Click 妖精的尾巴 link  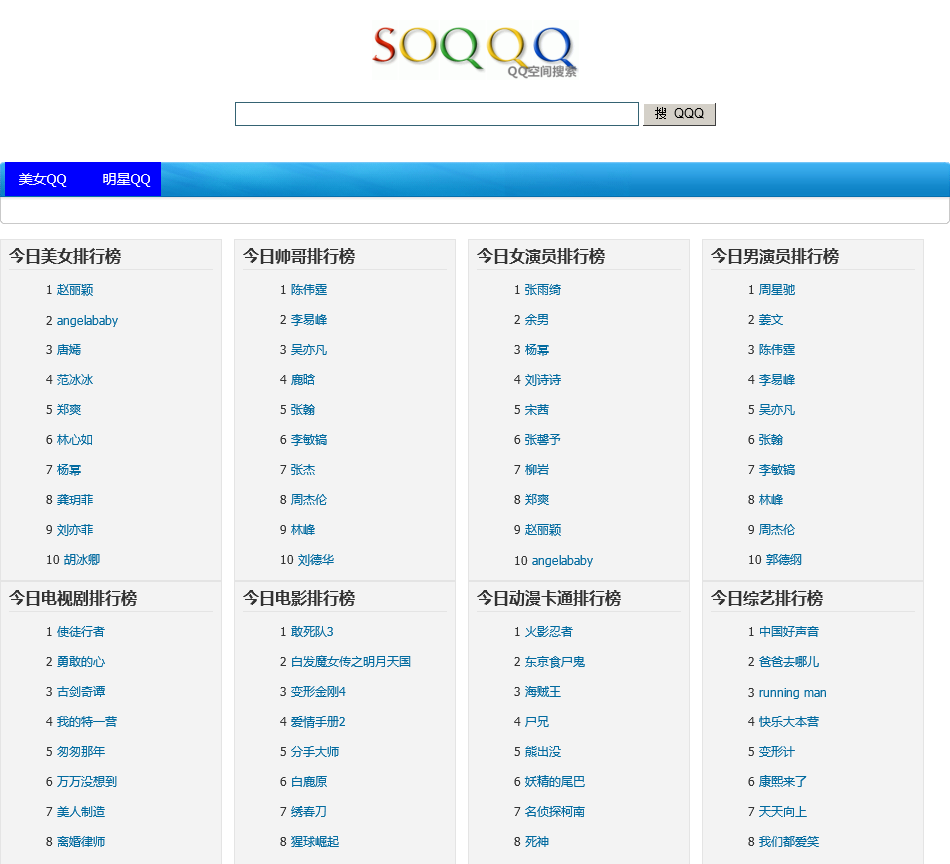point(554,782)
